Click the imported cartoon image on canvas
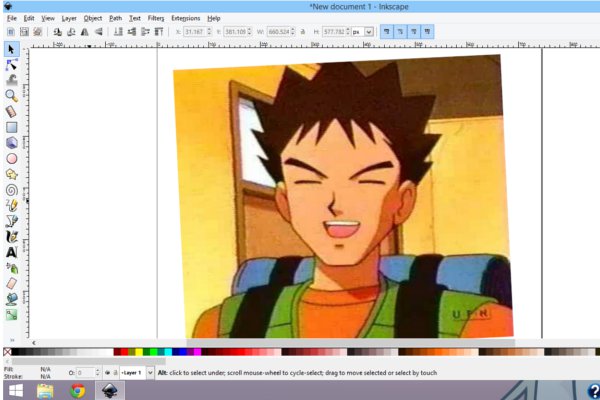600x400 pixels. click(x=343, y=197)
